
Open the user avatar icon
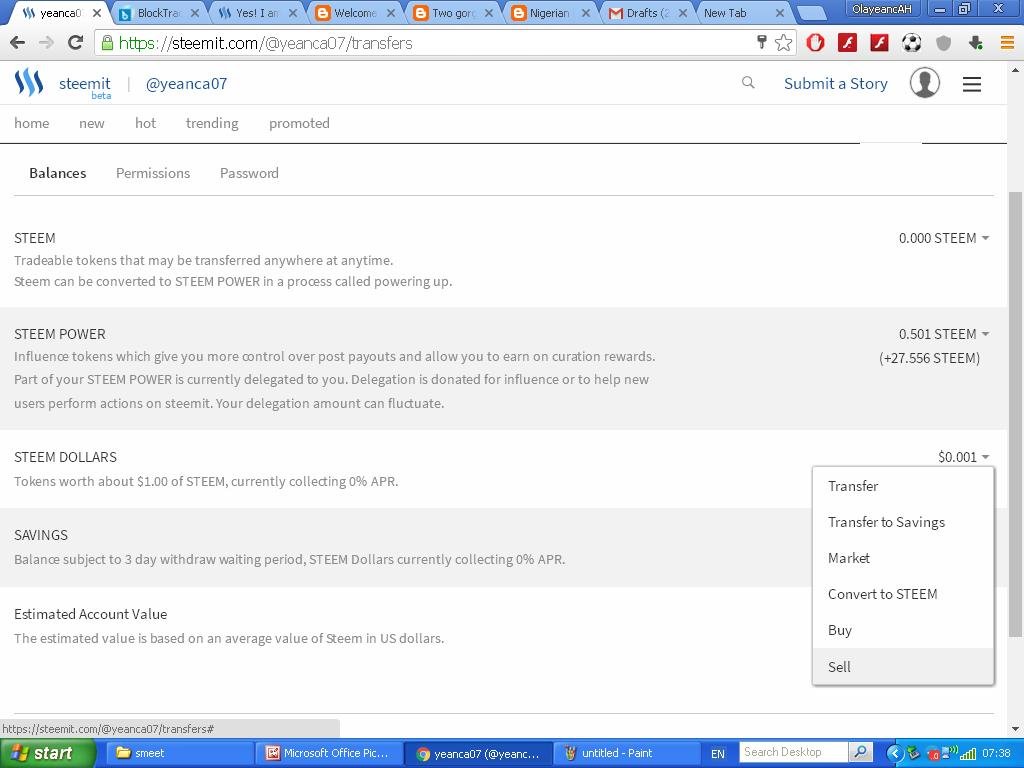click(x=925, y=83)
